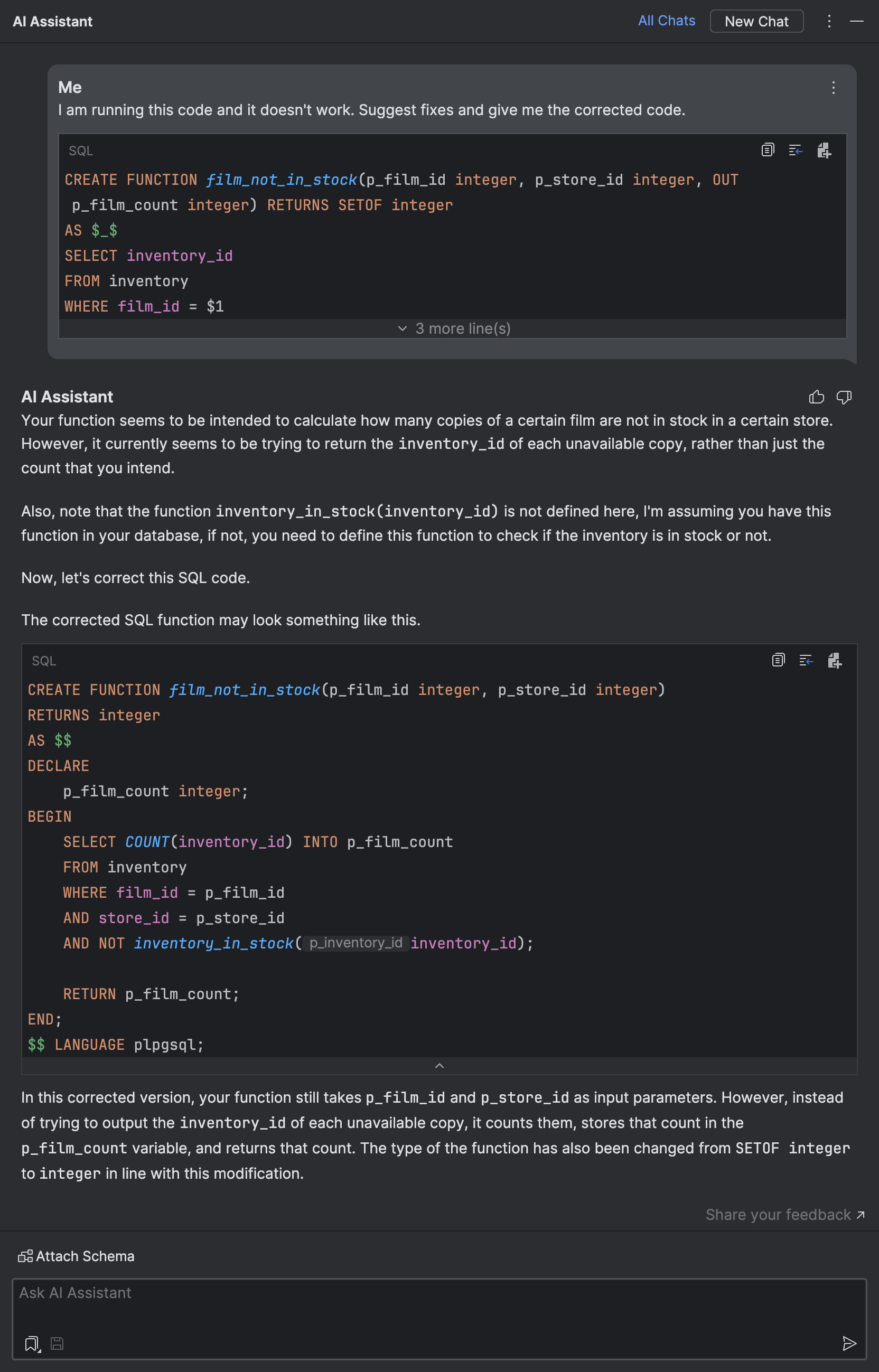
Task: Create new file from corrected SQL snippet
Action: [x=835, y=661]
